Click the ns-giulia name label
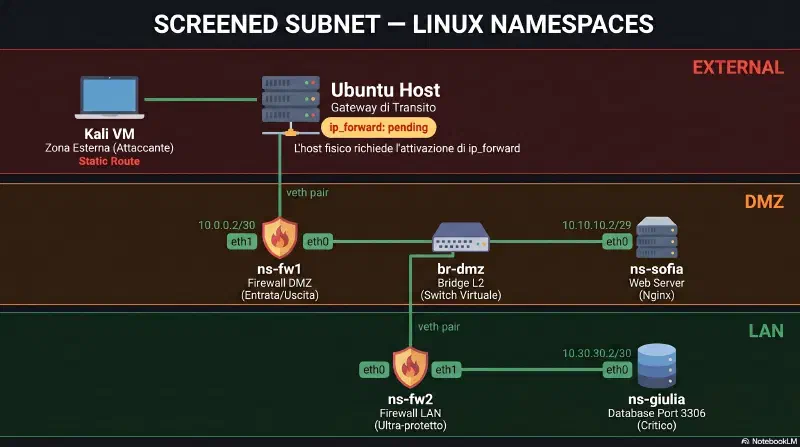Image resolution: width=800 pixels, height=447 pixels. [657, 399]
